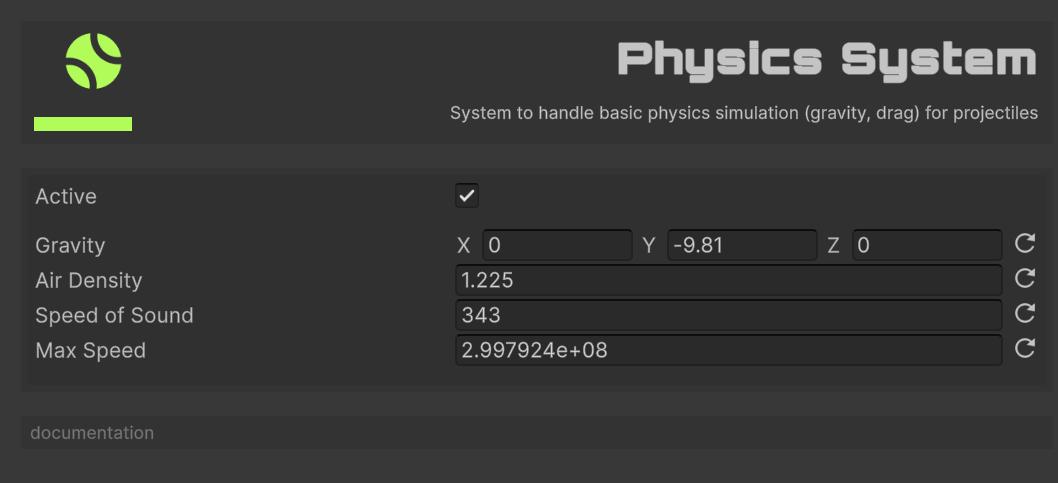Click the green tennis ball logo icon

(x=93, y=61)
